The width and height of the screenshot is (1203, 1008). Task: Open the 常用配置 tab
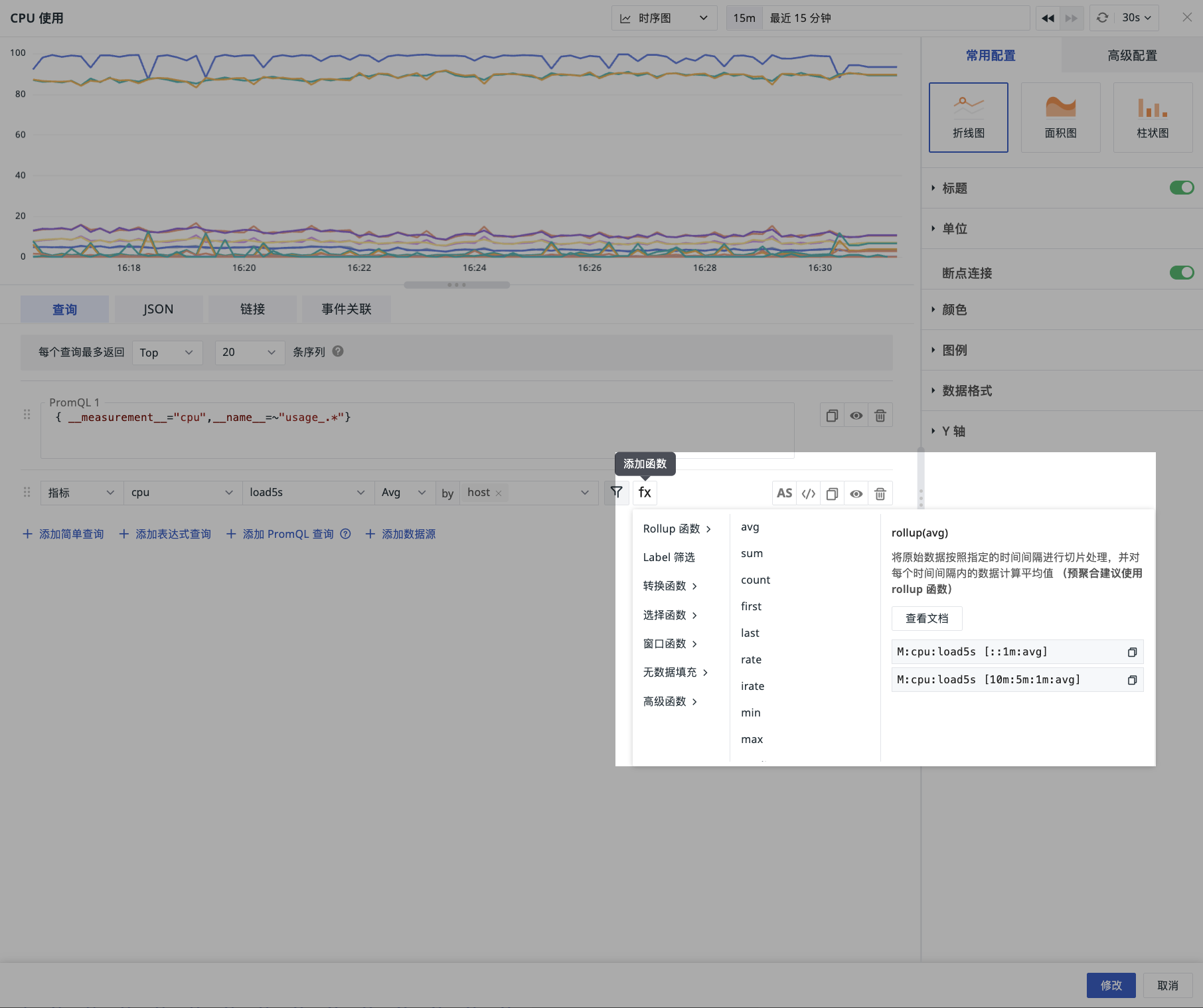[x=991, y=55]
